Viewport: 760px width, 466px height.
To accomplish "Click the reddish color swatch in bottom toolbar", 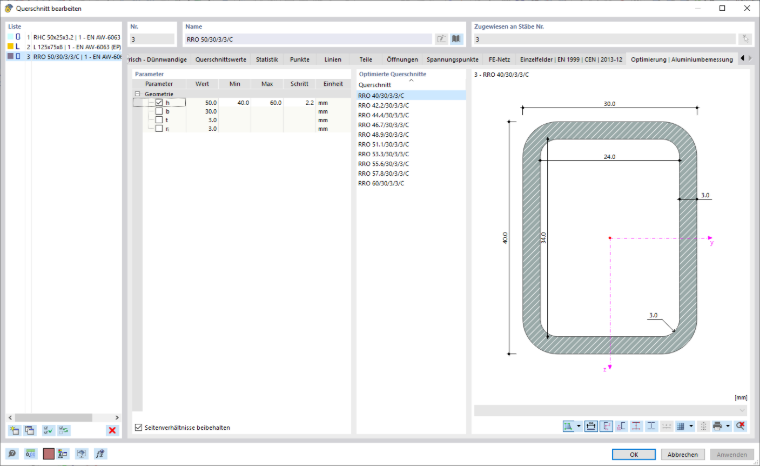I will pos(48,454).
